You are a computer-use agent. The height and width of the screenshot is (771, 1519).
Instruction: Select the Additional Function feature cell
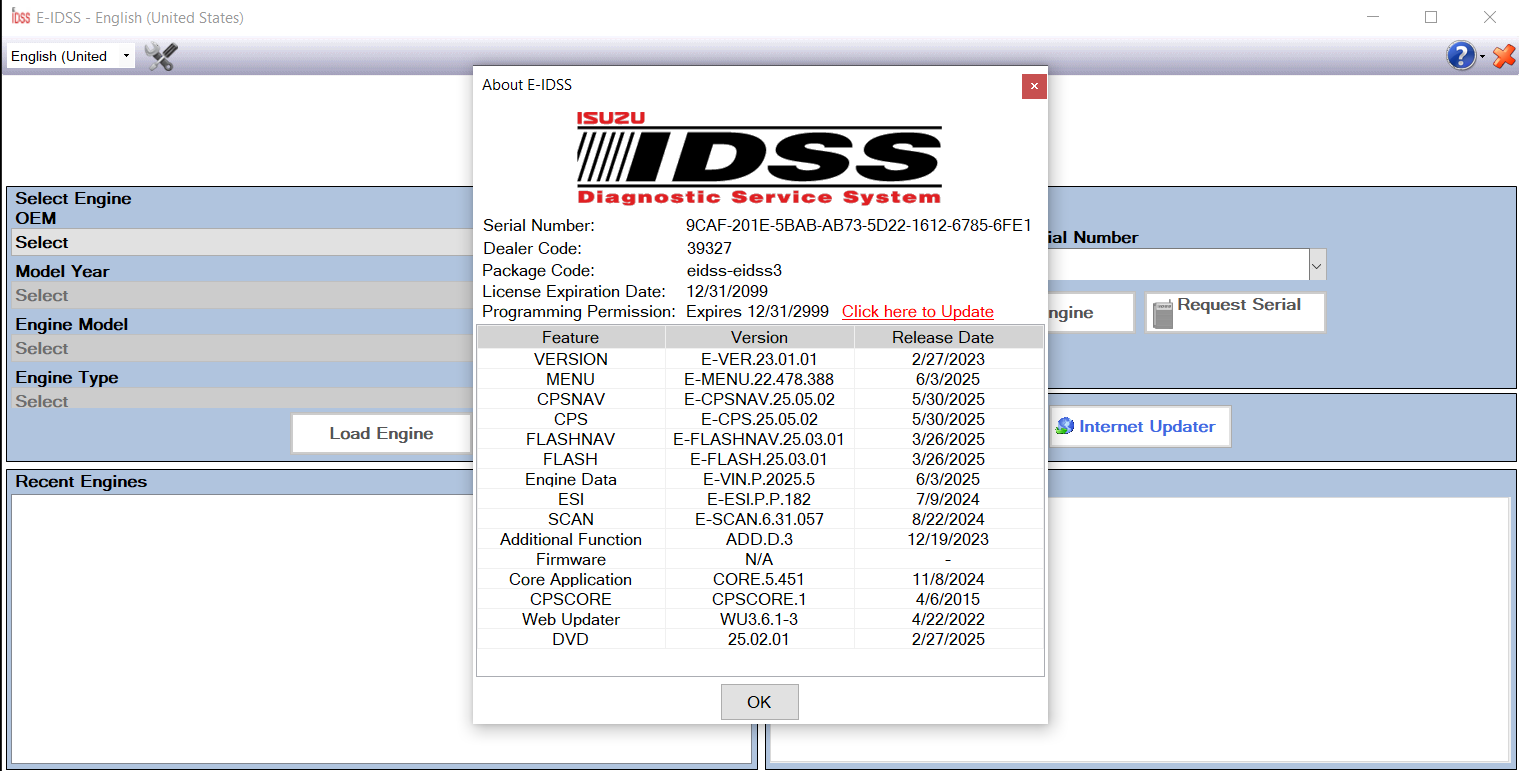click(x=571, y=539)
